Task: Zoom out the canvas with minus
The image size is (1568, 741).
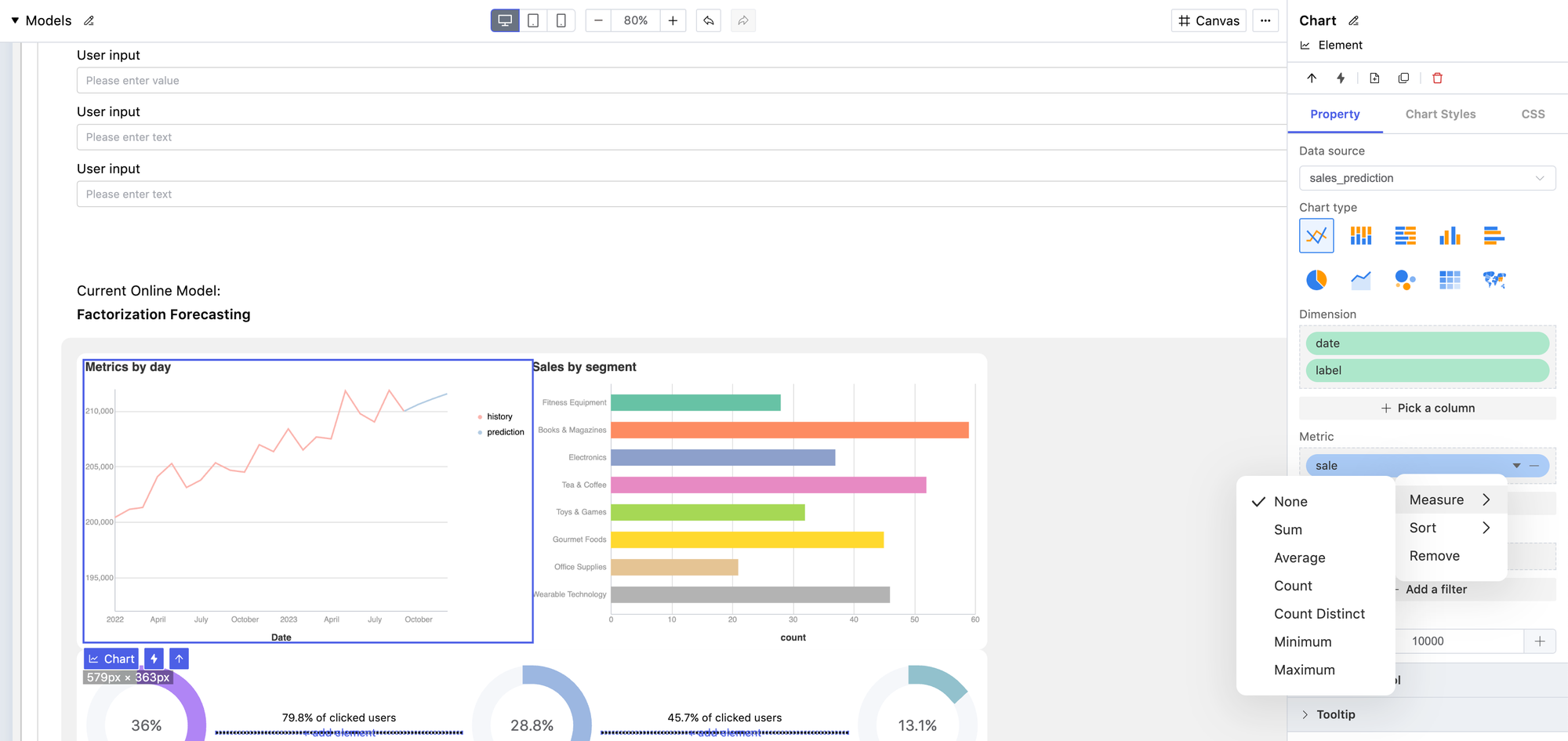Action: 598,21
